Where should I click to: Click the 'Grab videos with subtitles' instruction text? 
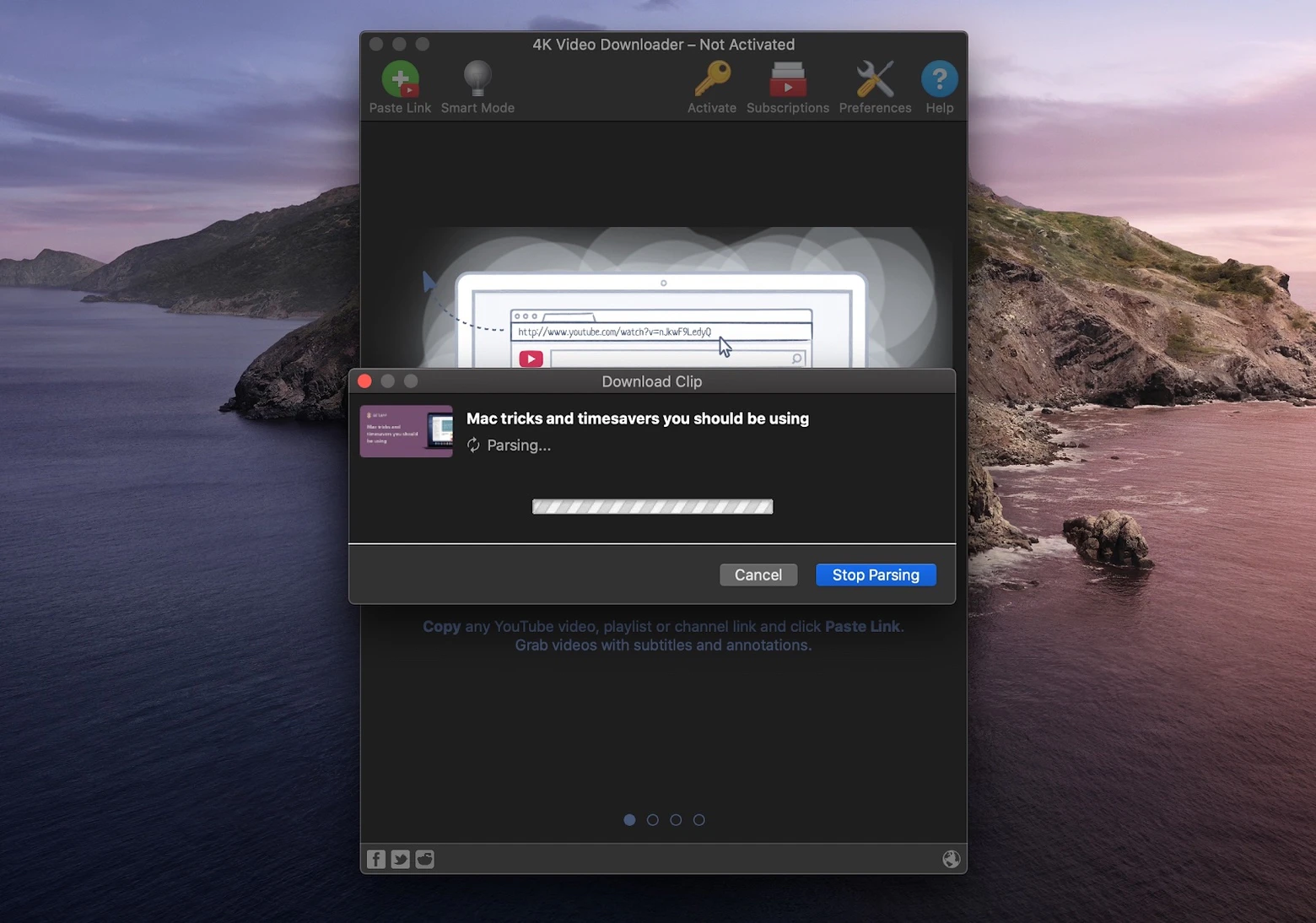tap(663, 645)
